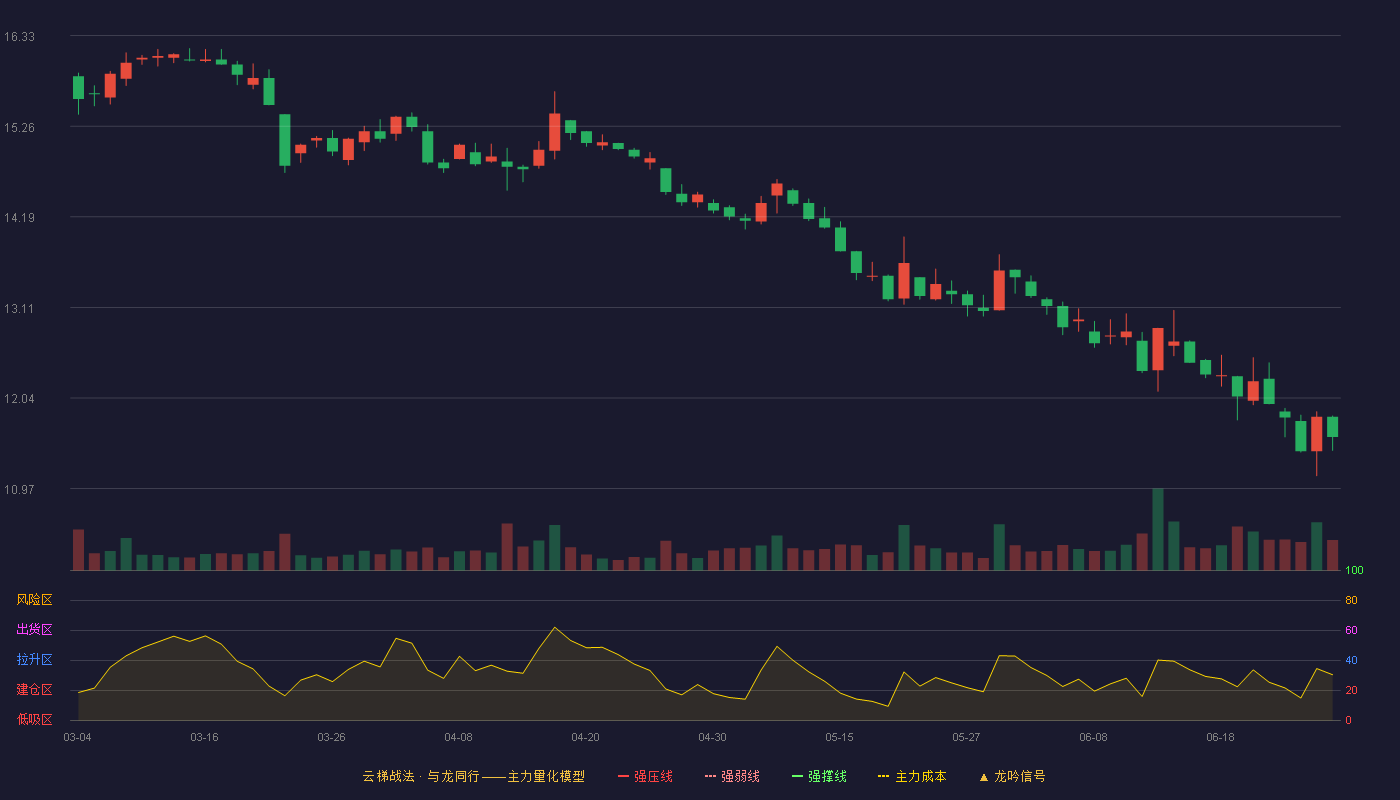Image resolution: width=1400 pixels, height=800 pixels.
Task: Click the 10.97 price axis label
Action: coord(19,489)
